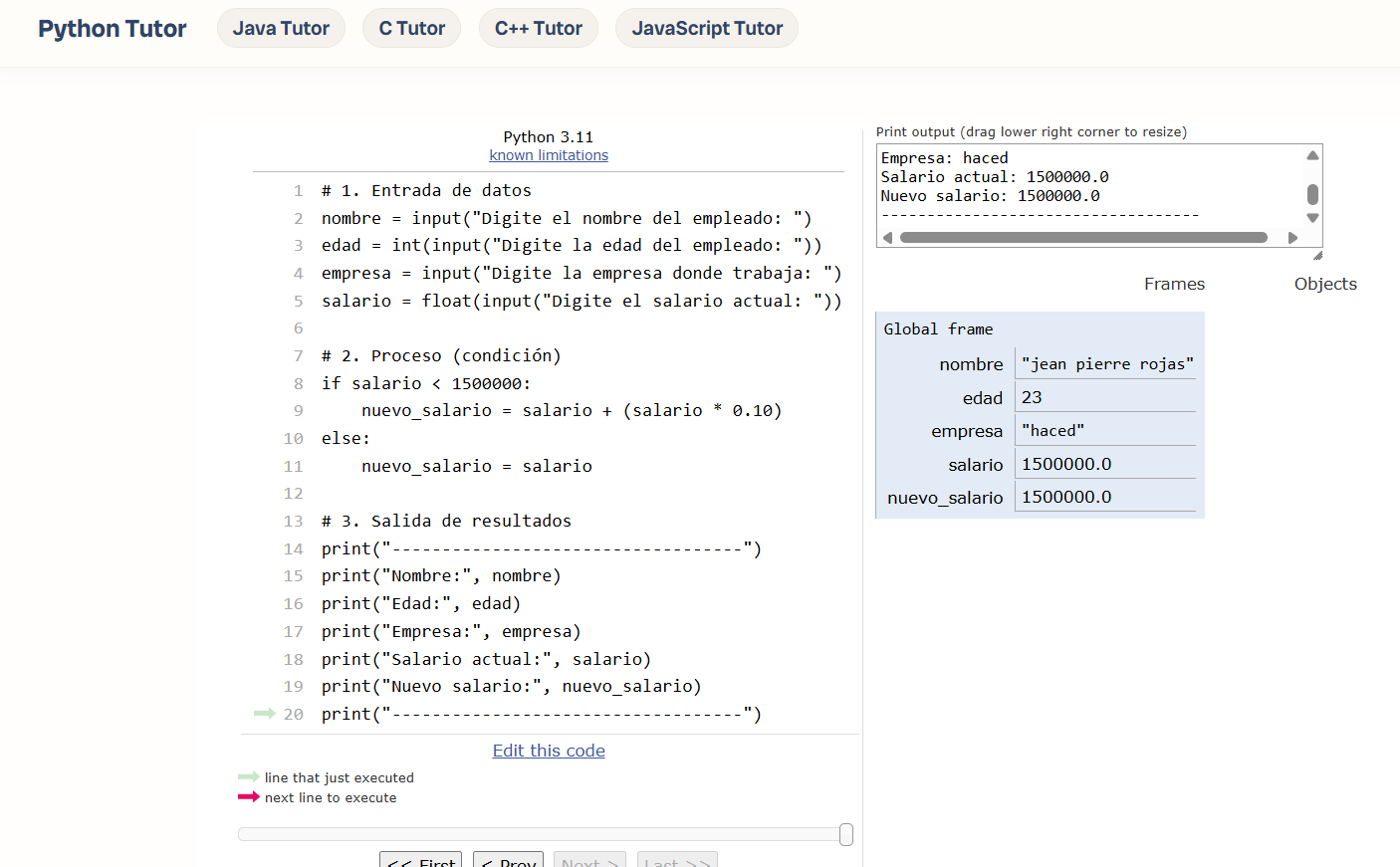Switch to Java Tutor
This screenshot has height=867, width=1400.
281,29
